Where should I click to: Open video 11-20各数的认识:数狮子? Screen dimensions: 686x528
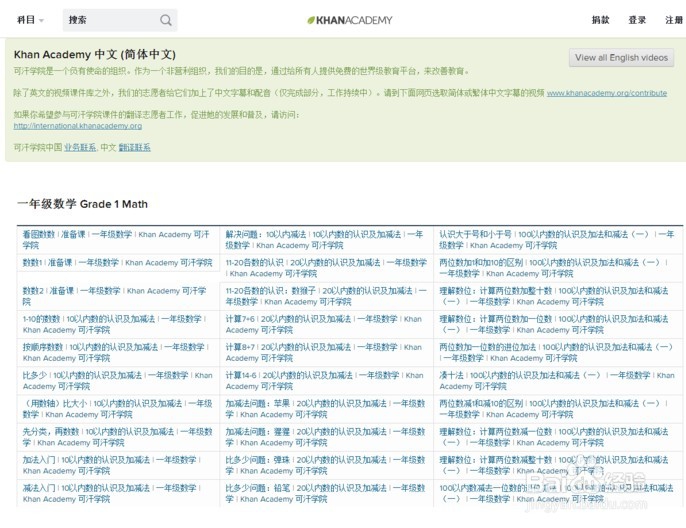click(x=326, y=296)
